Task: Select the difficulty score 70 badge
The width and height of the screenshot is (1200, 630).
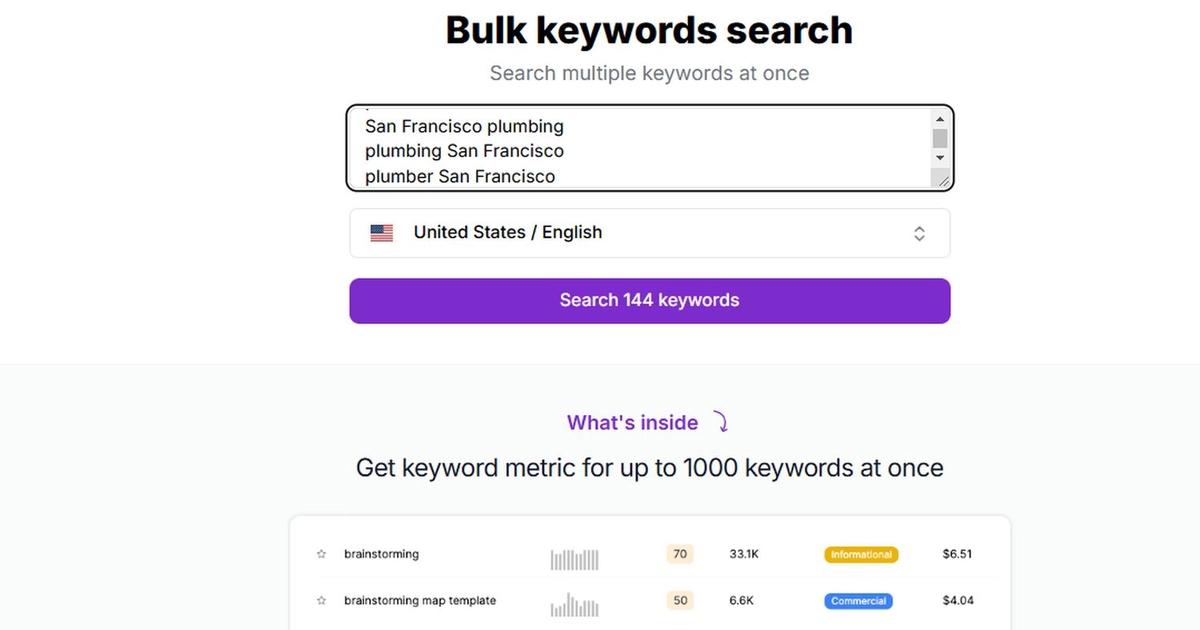Action: (680, 553)
